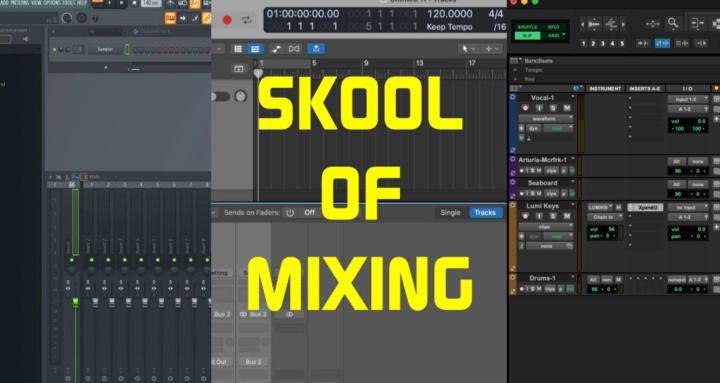Switch to the Tracks tab in Logic mixer
Screen dimensions: 720x383
[x=485, y=213]
